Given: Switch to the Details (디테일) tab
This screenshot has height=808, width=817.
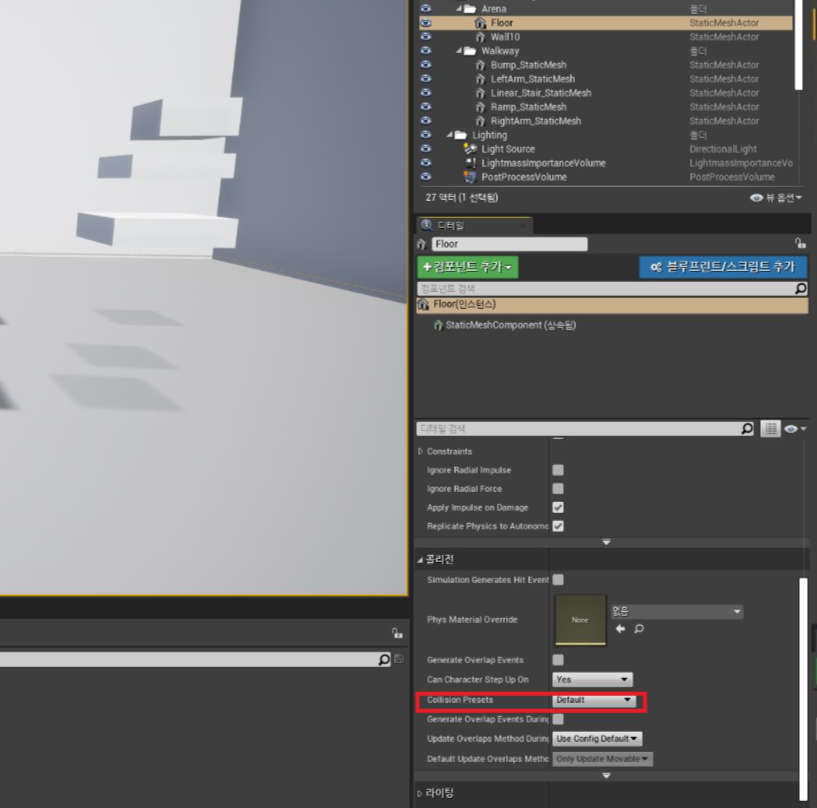Looking at the screenshot, I should tap(473, 226).
